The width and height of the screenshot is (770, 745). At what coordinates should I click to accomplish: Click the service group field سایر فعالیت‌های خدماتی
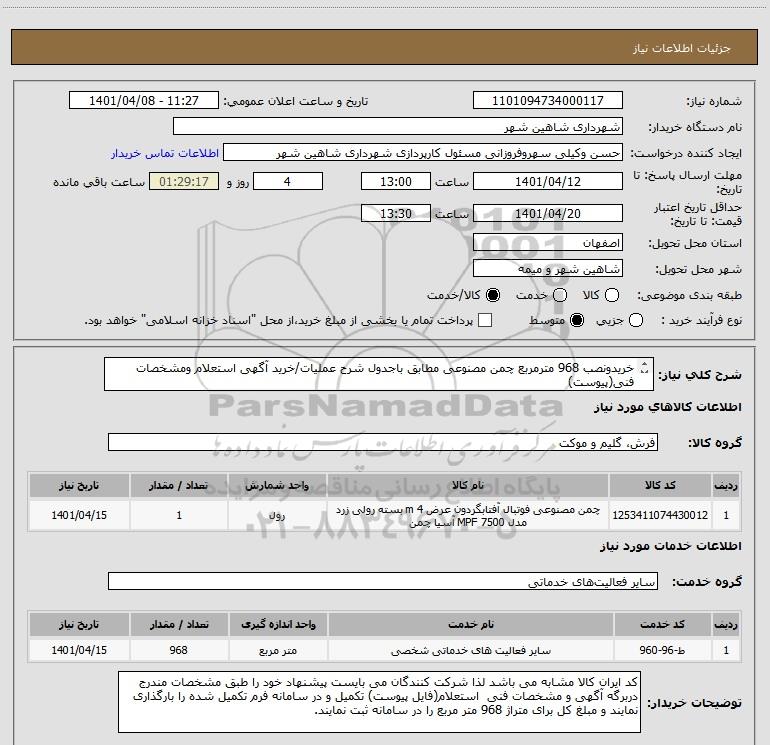[x=383, y=581]
